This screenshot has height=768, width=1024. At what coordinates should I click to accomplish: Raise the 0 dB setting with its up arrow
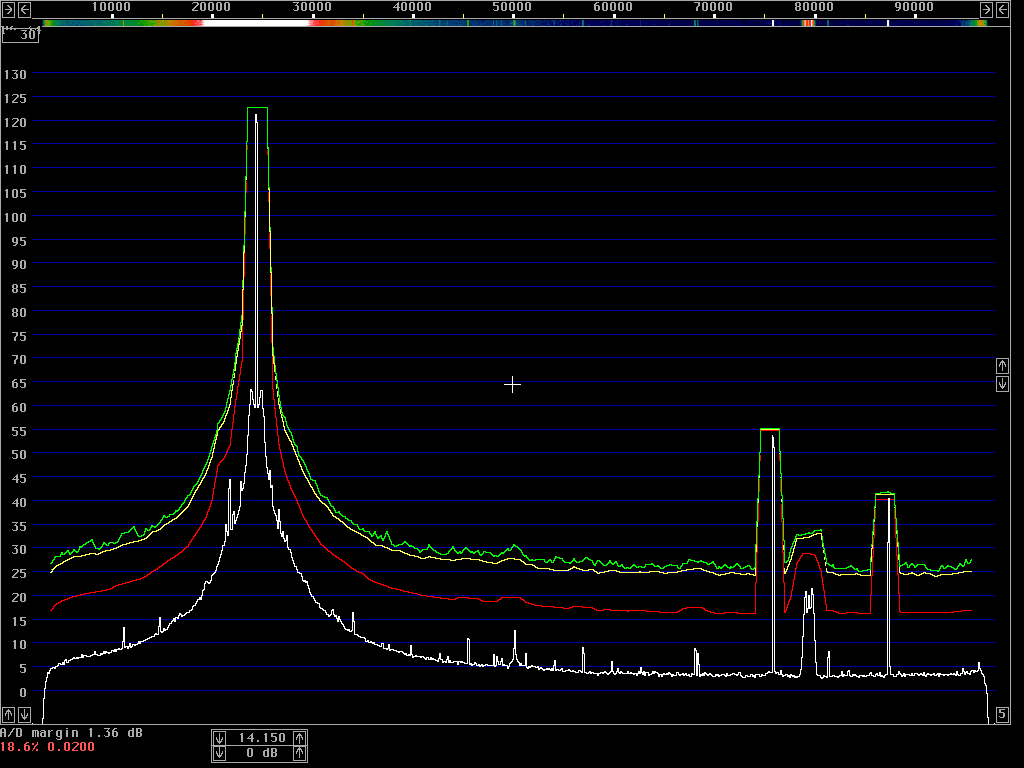tap(300, 754)
